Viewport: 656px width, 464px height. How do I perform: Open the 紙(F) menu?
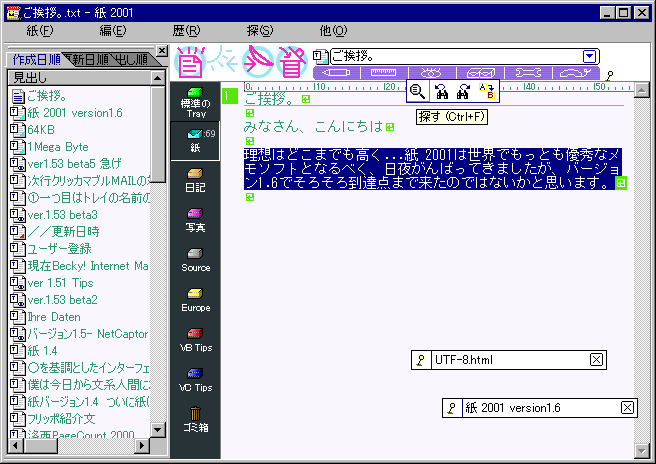(40, 31)
